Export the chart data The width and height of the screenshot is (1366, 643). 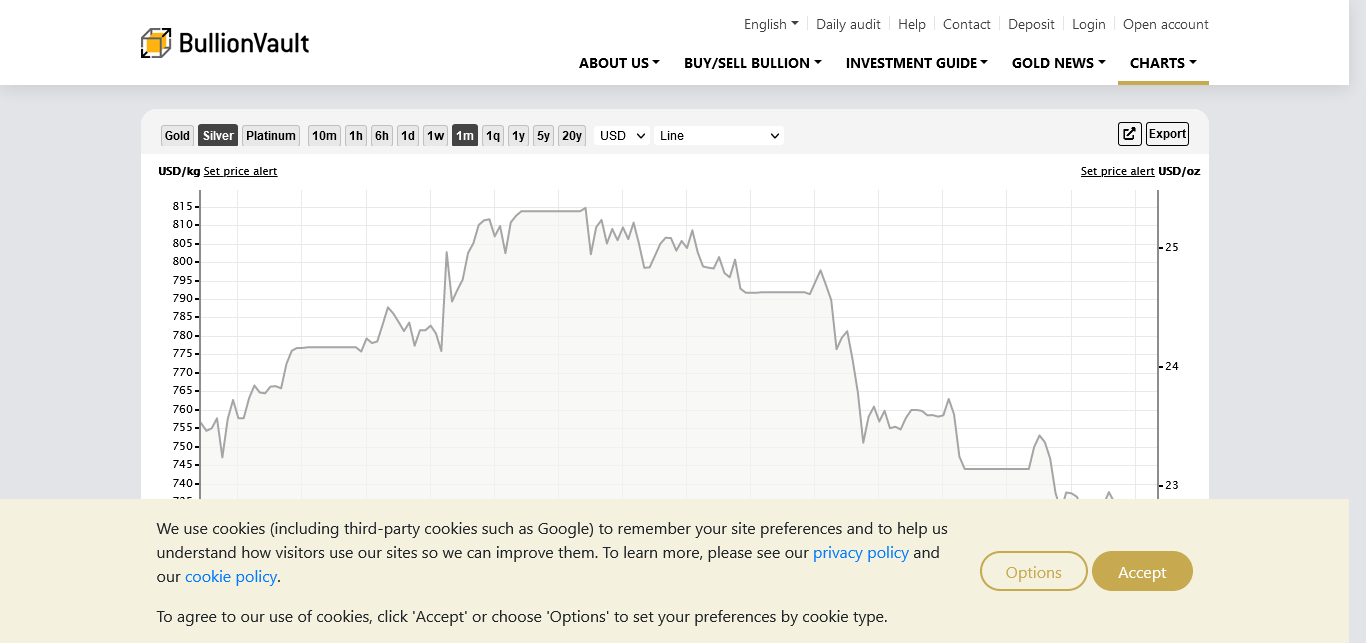pos(1167,134)
